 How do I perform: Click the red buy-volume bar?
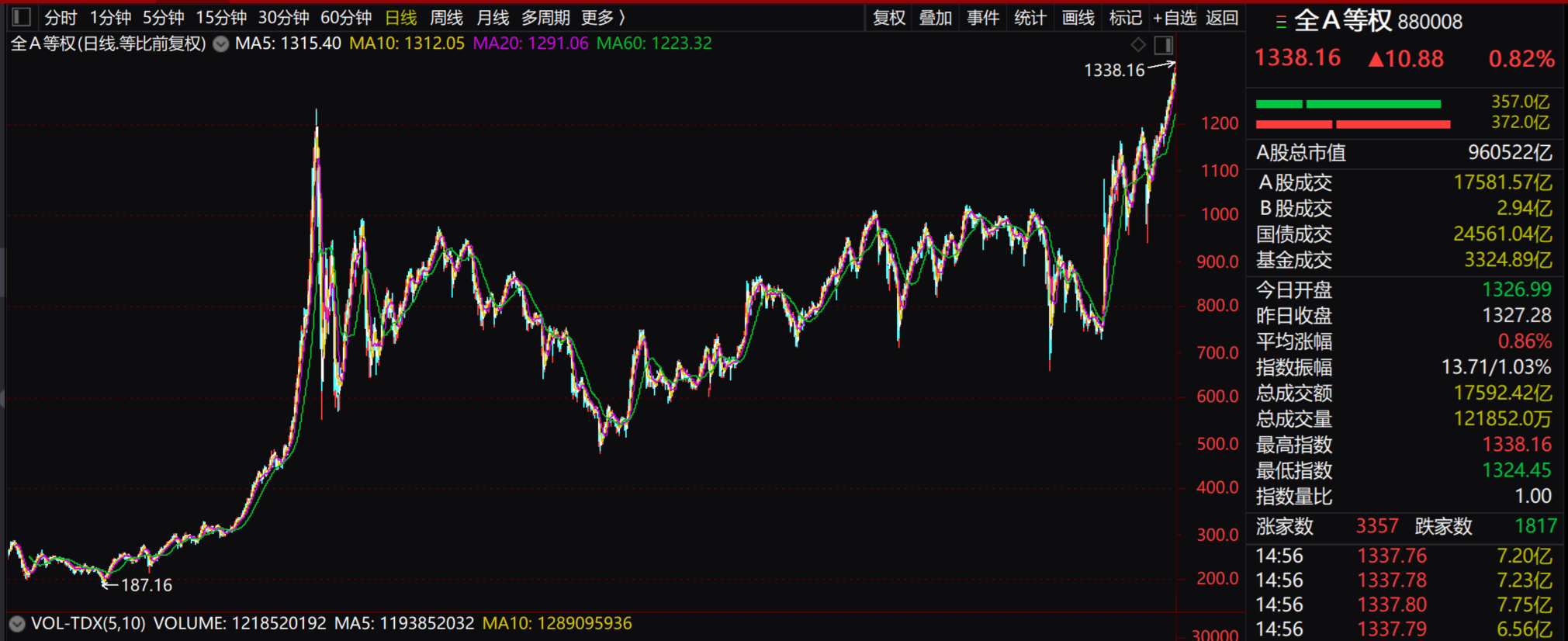pyautogui.click(x=1353, y=124)
